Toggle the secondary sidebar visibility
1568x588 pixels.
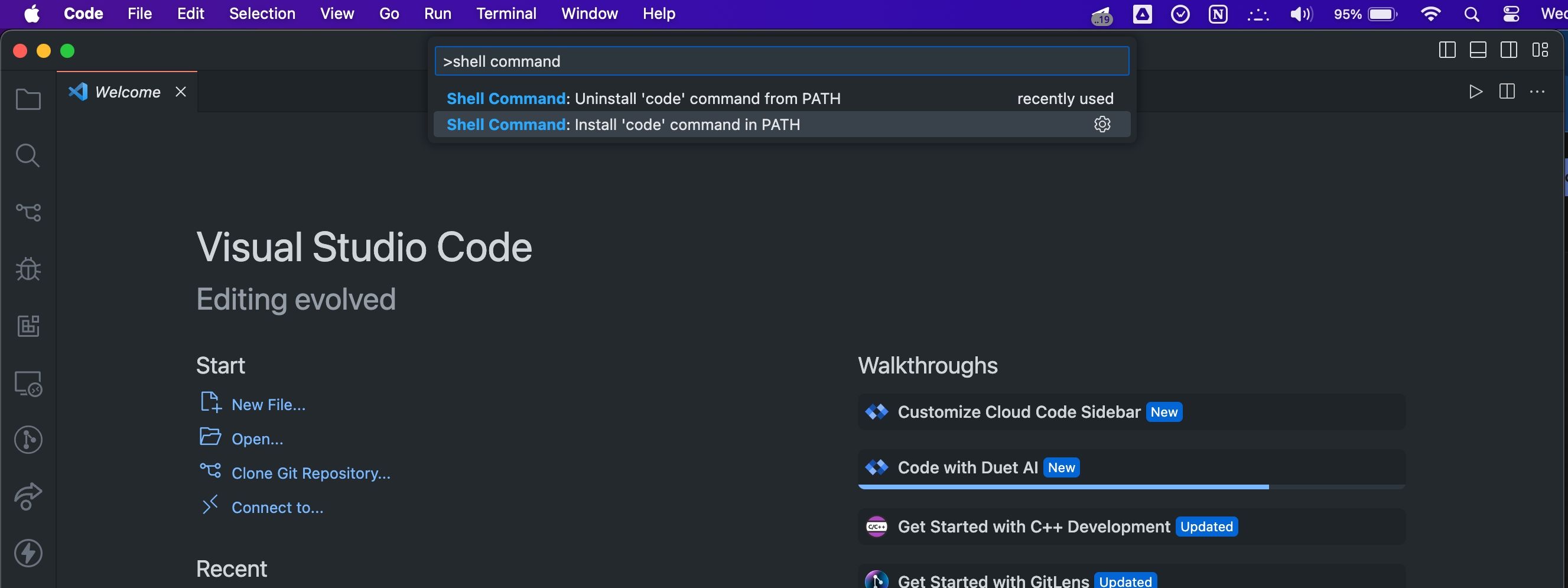coord(1509,50)
